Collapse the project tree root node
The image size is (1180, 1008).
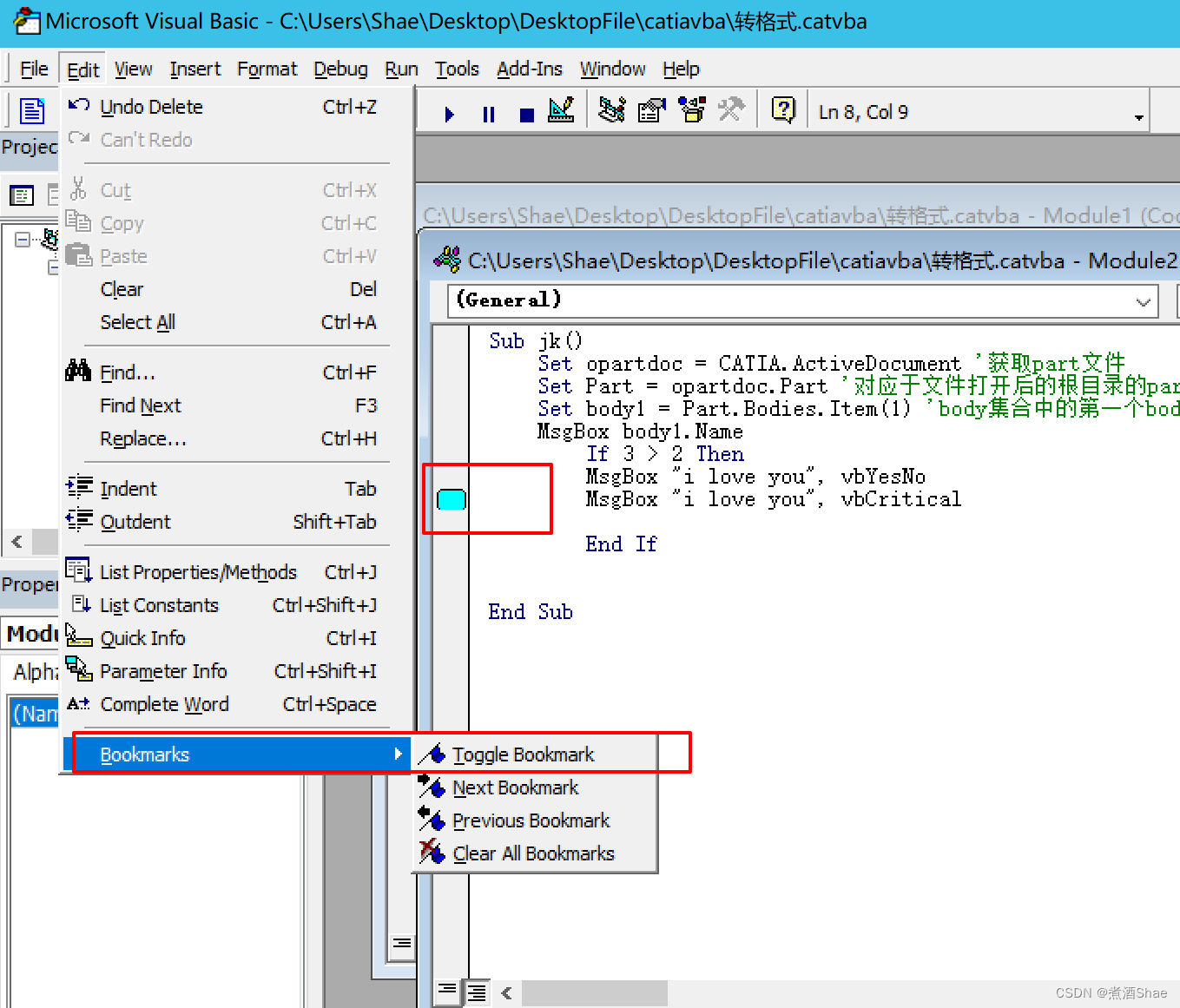coord(23,240)
